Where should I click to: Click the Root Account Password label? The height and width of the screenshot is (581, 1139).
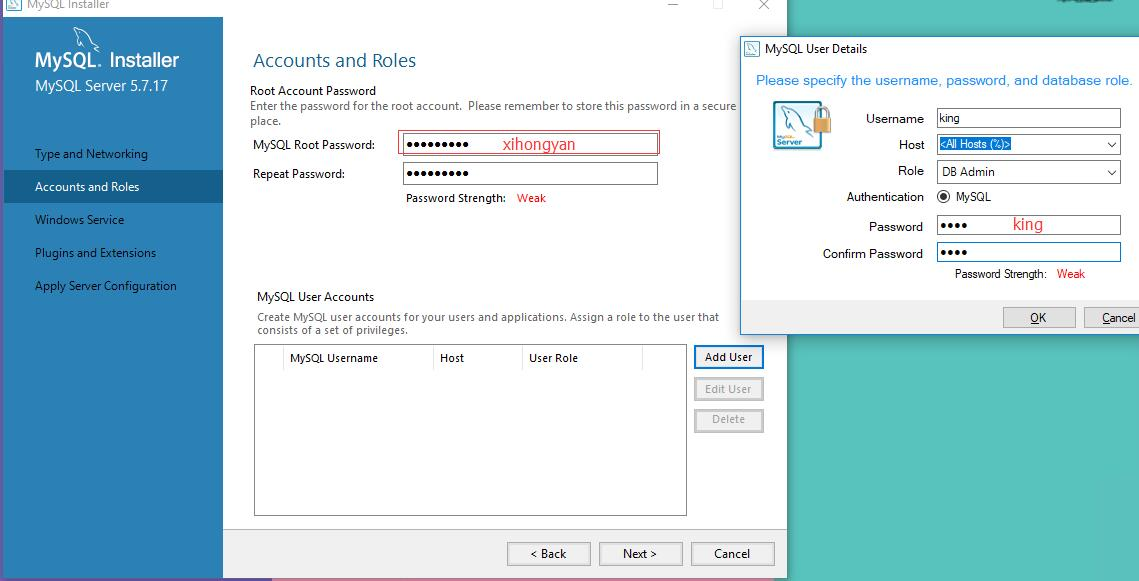pyautogui.click(x=313, y=91)
